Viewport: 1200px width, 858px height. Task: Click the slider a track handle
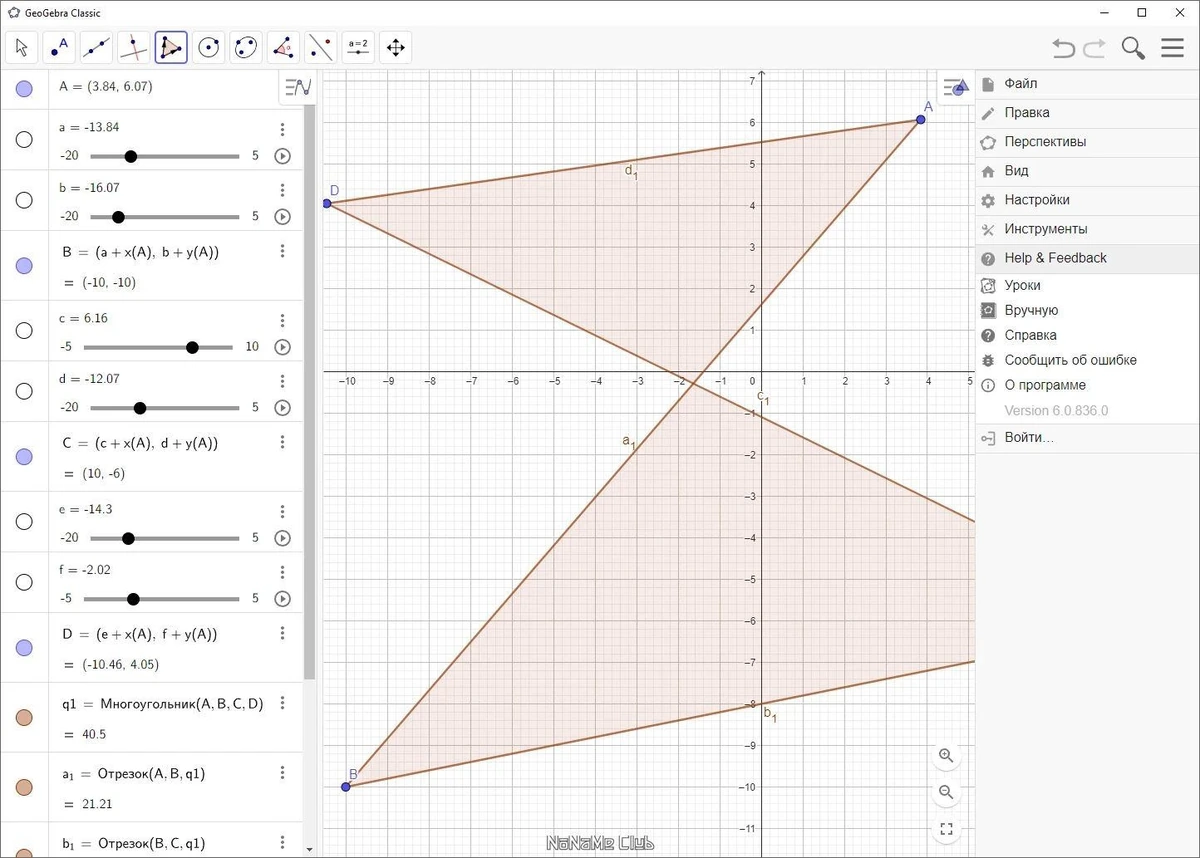pyautogui.click(x=130, y=156)
